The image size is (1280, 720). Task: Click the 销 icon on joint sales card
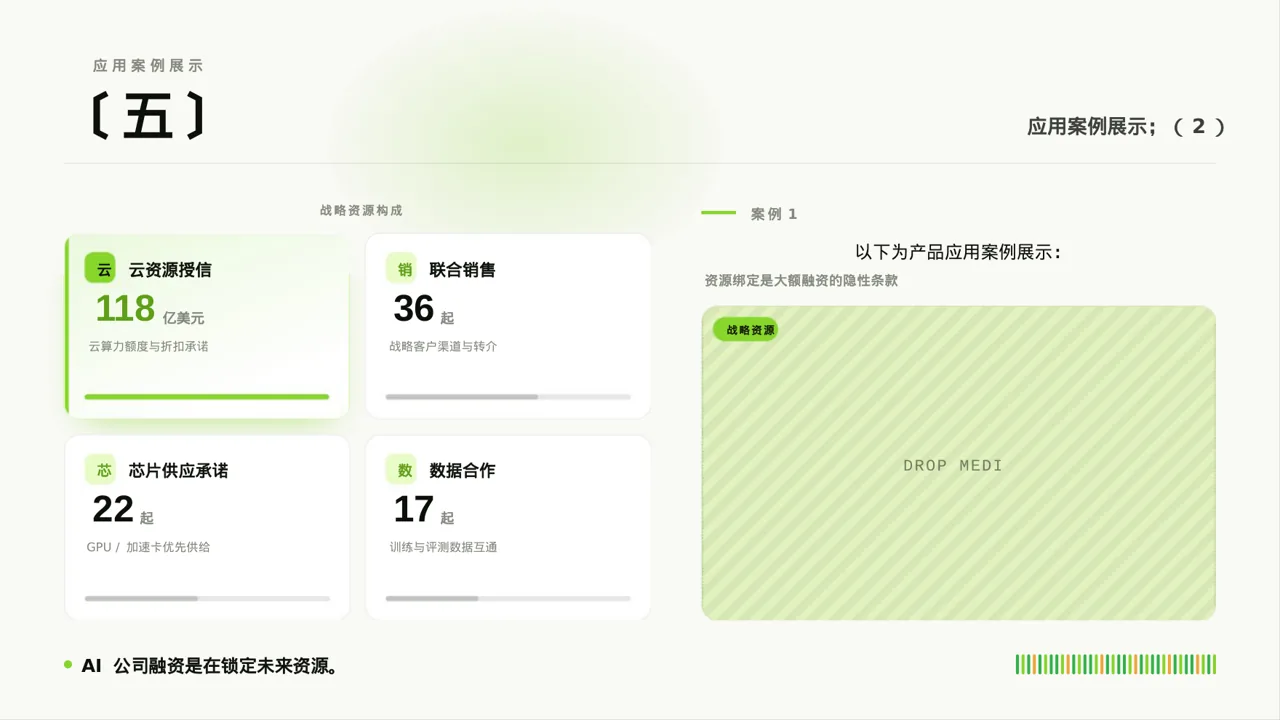click(405, 269)
